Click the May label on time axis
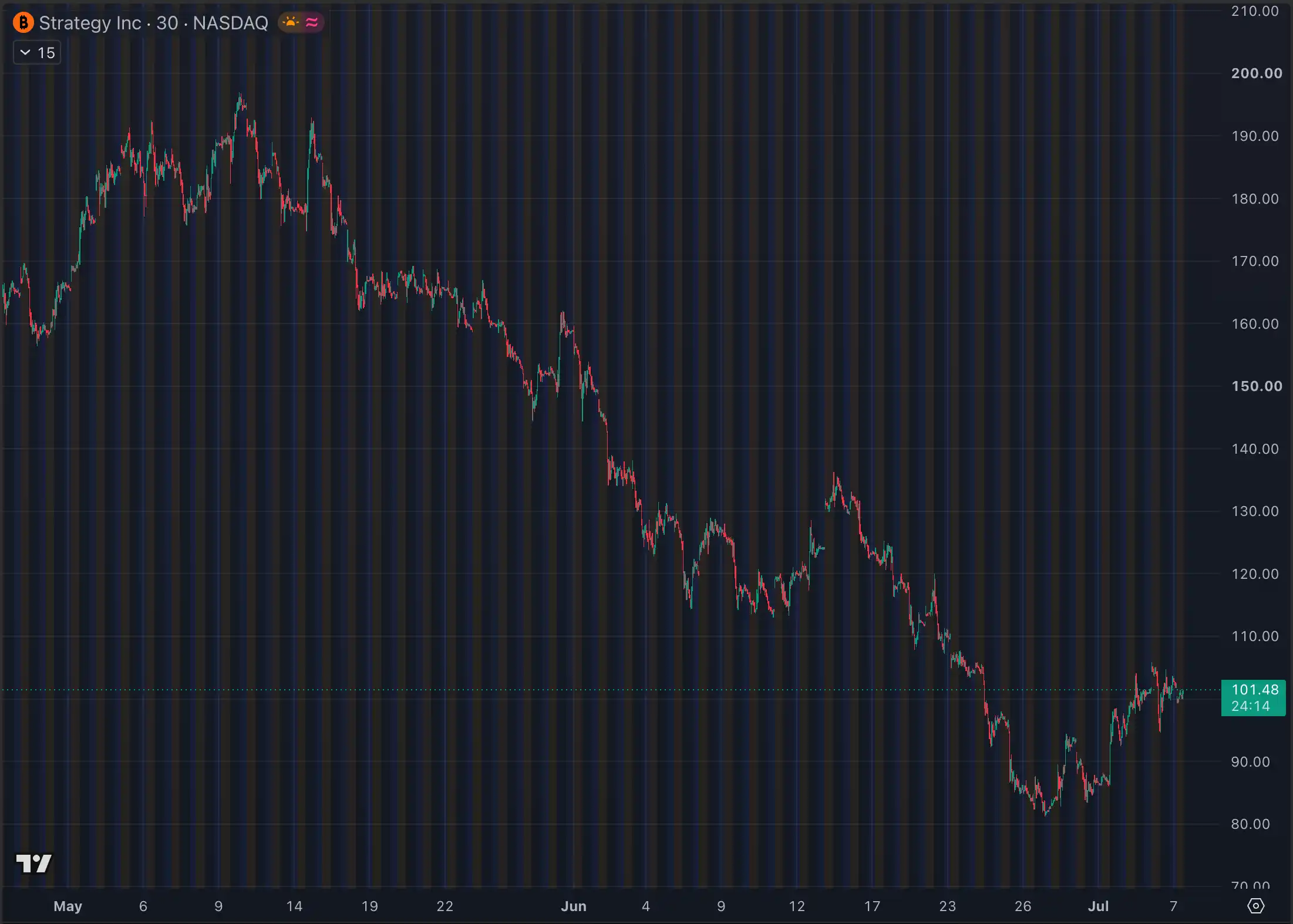Viewport: 1293px width, 924px height. (68, 906)
